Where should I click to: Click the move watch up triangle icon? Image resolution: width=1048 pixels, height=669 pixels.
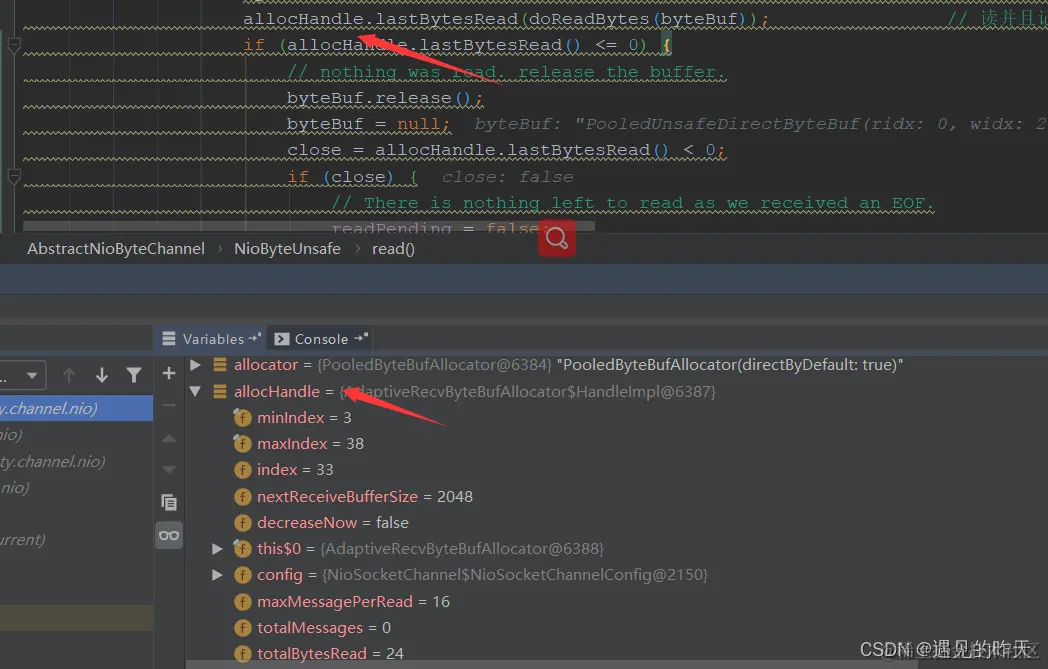tap(169, 438)
